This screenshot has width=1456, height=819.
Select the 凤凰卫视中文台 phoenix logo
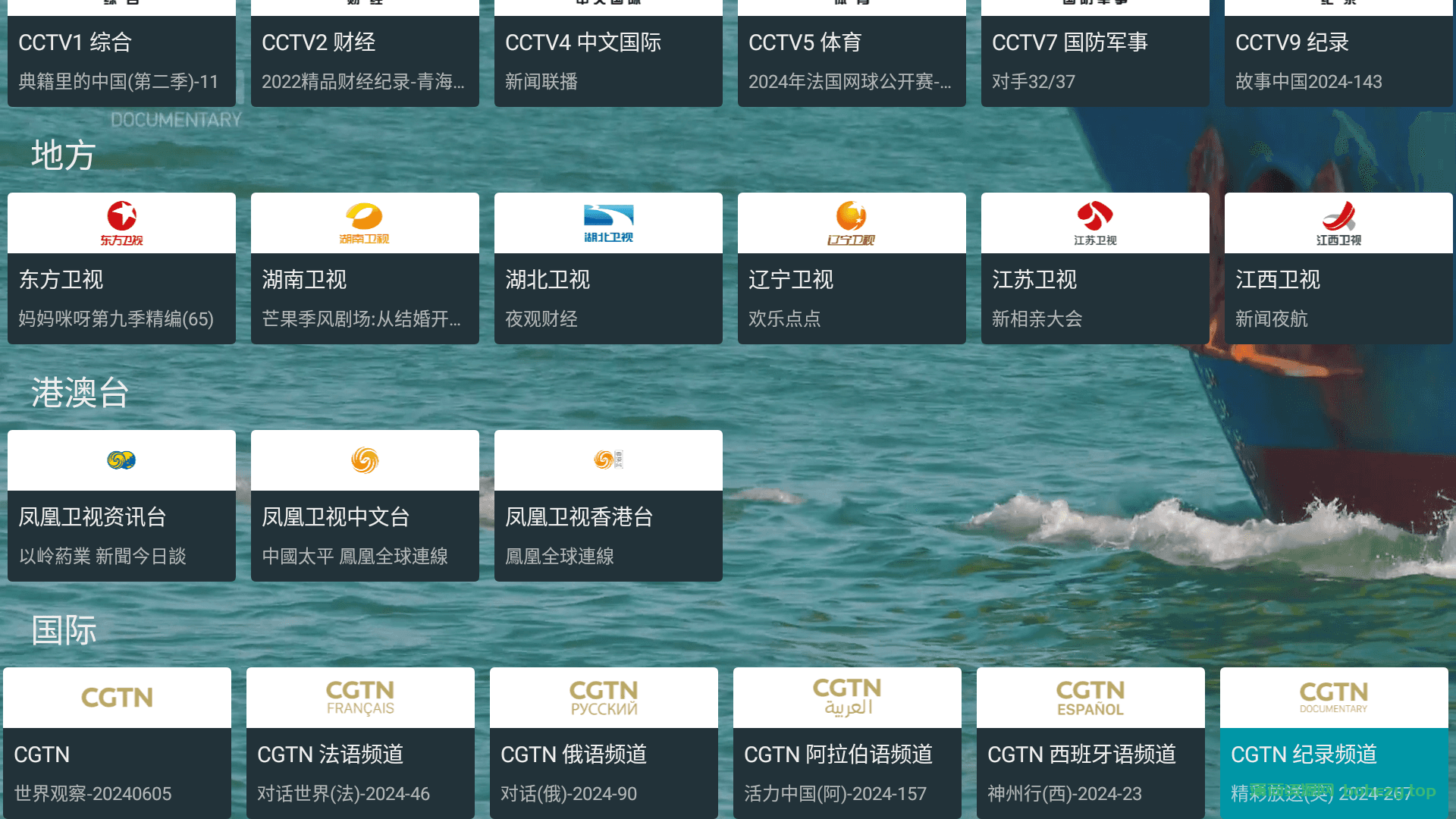[365, 460]
